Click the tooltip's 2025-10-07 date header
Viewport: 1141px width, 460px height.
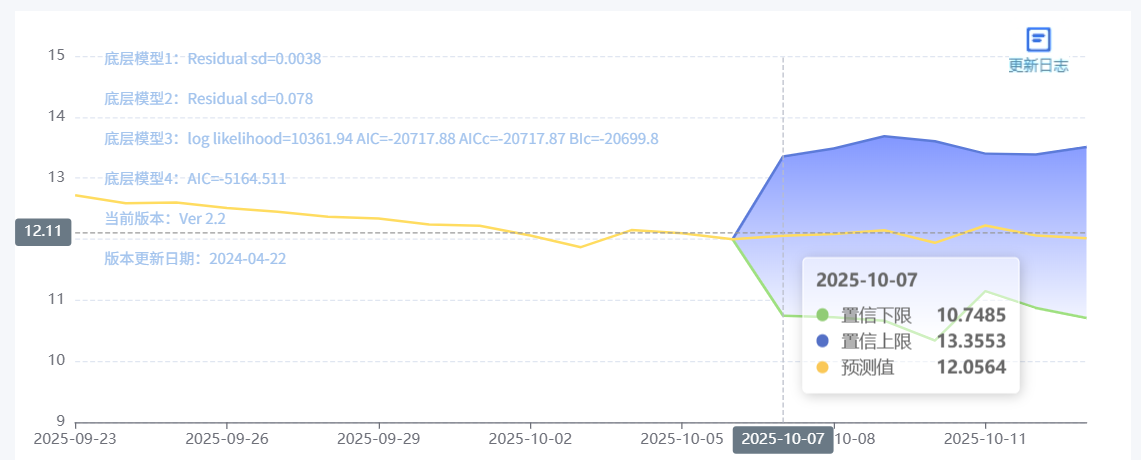click(867, 280)
